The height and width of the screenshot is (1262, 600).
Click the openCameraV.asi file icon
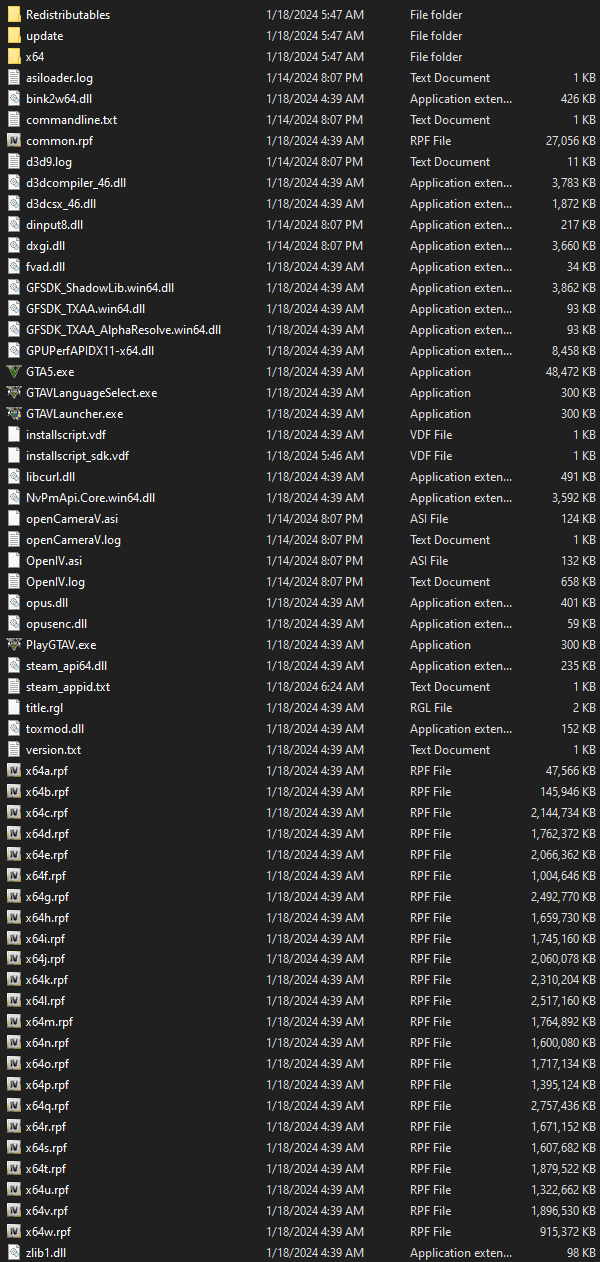14,519
